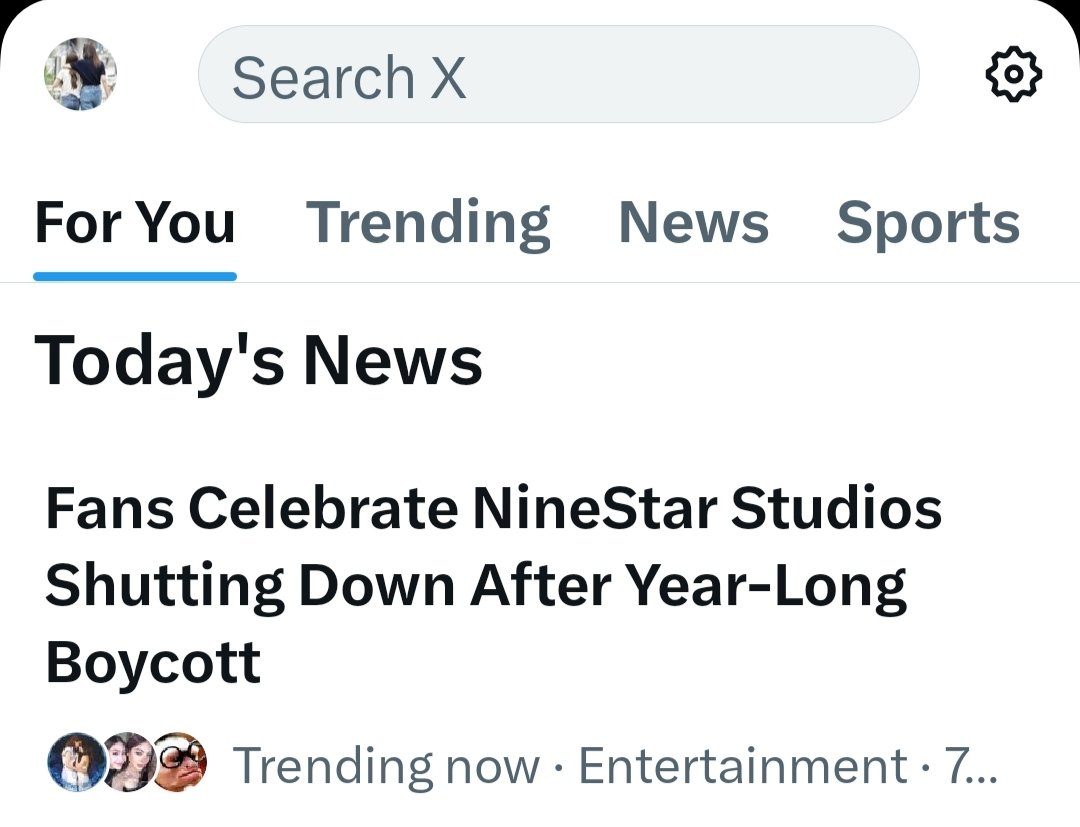Tap the middle story avatar
This screenshot has width=1080, height=827.
pos(128,762)
